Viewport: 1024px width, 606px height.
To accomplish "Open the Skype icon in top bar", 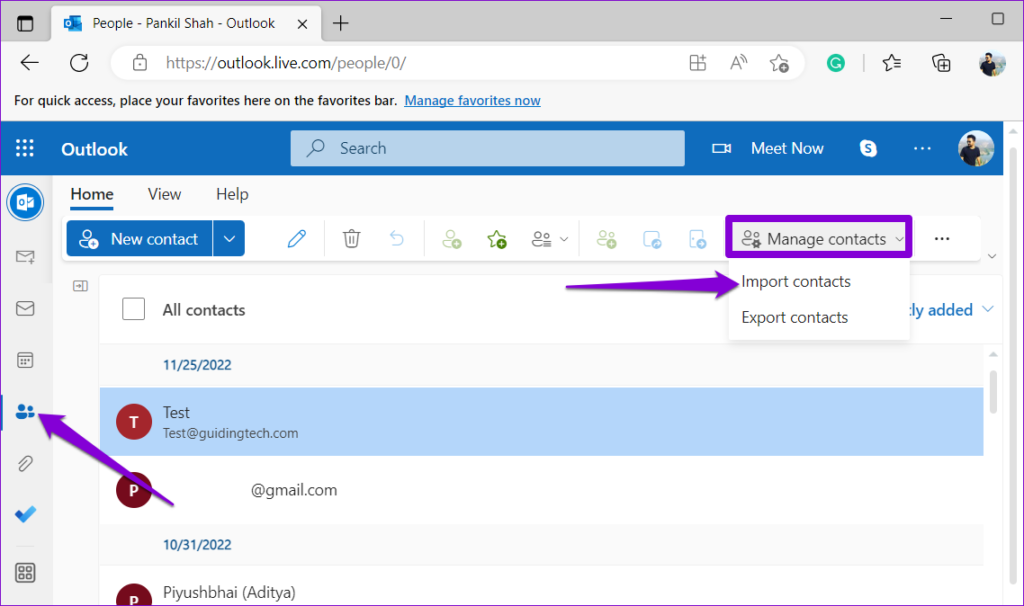I will point(868,148).
